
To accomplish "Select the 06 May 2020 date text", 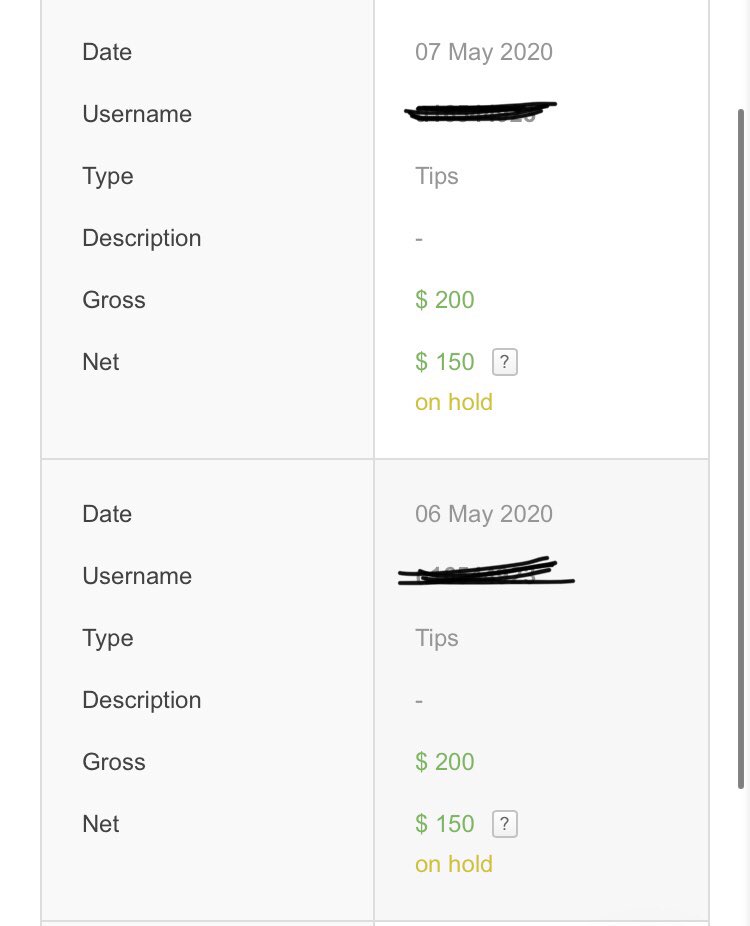I will pyautogui.click(x=484, y=514).
